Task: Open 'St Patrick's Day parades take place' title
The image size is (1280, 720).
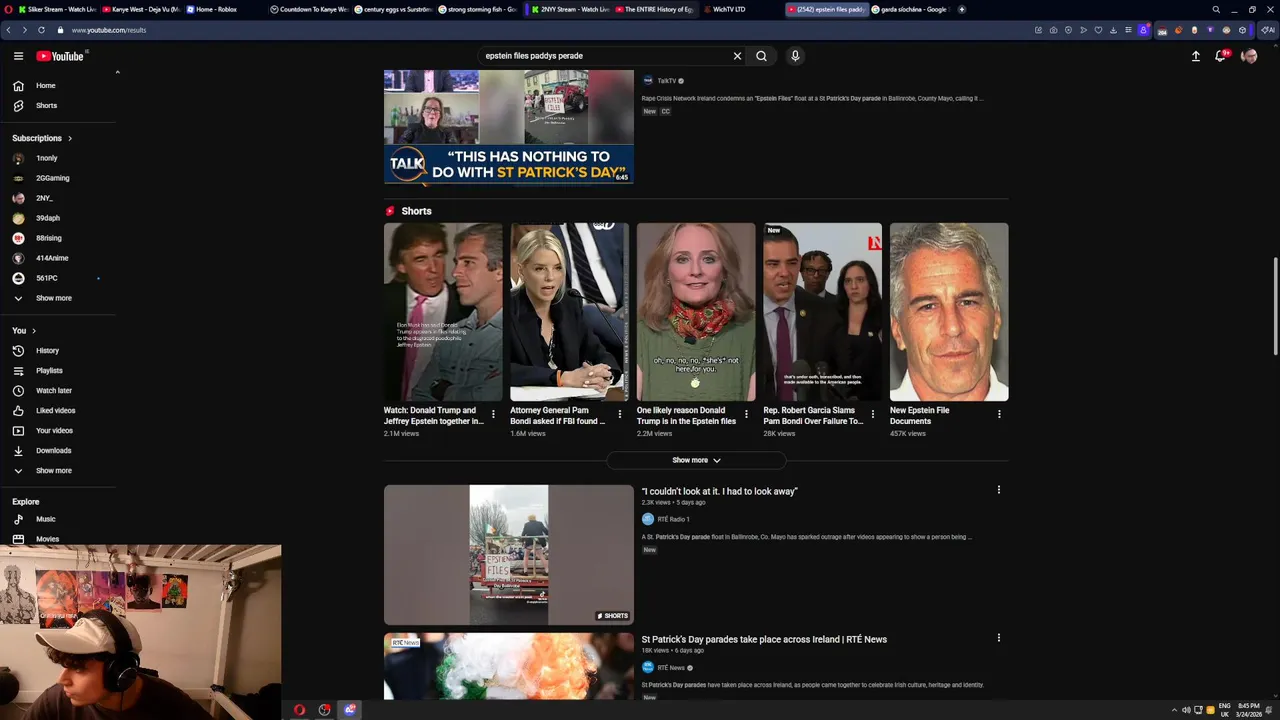Action: tap(764, 639)
